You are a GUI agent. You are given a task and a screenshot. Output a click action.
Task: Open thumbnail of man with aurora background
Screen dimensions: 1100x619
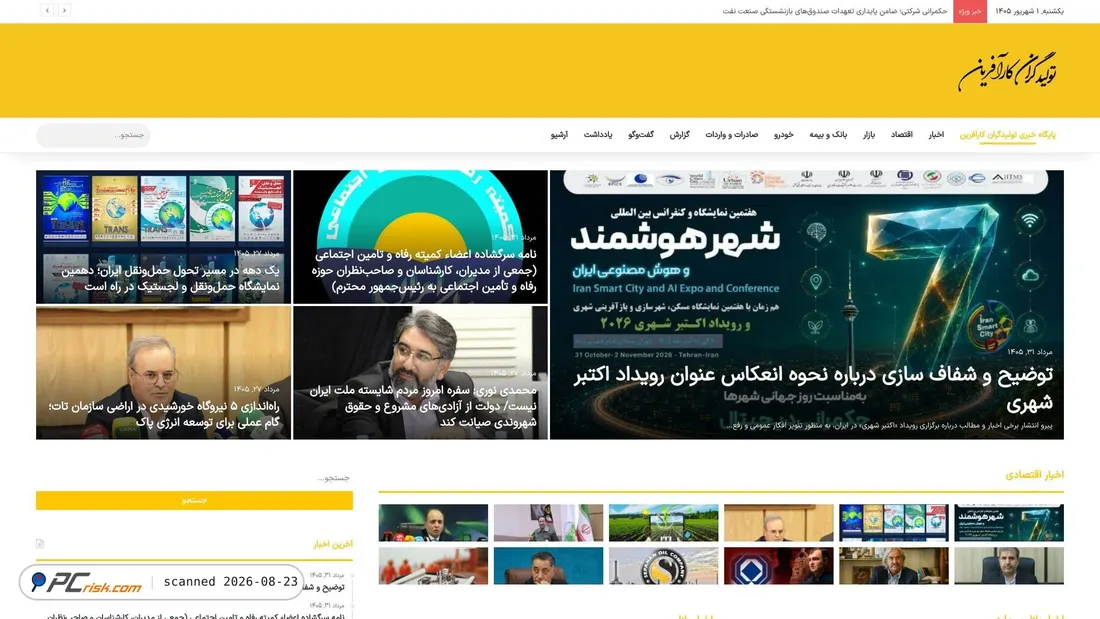click(434, 523)
